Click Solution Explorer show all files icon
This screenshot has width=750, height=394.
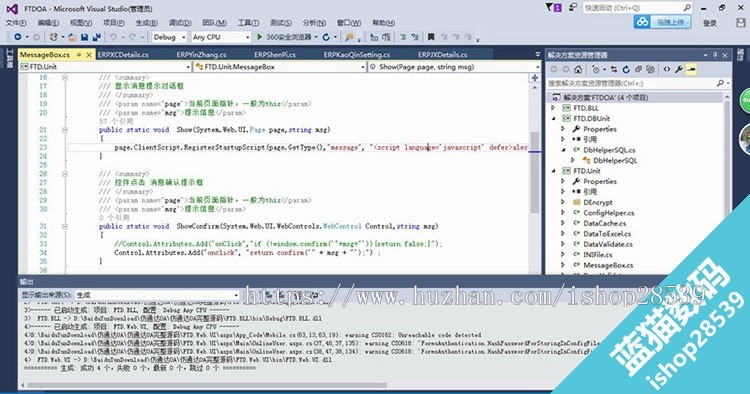tap(650, 70)
